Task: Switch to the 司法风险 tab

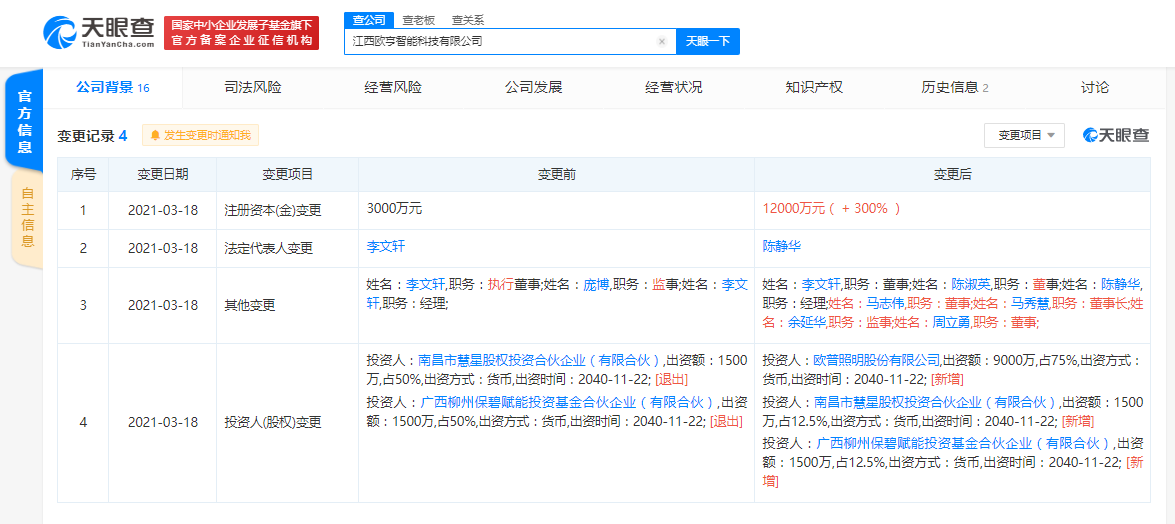Action: [253, 88]
